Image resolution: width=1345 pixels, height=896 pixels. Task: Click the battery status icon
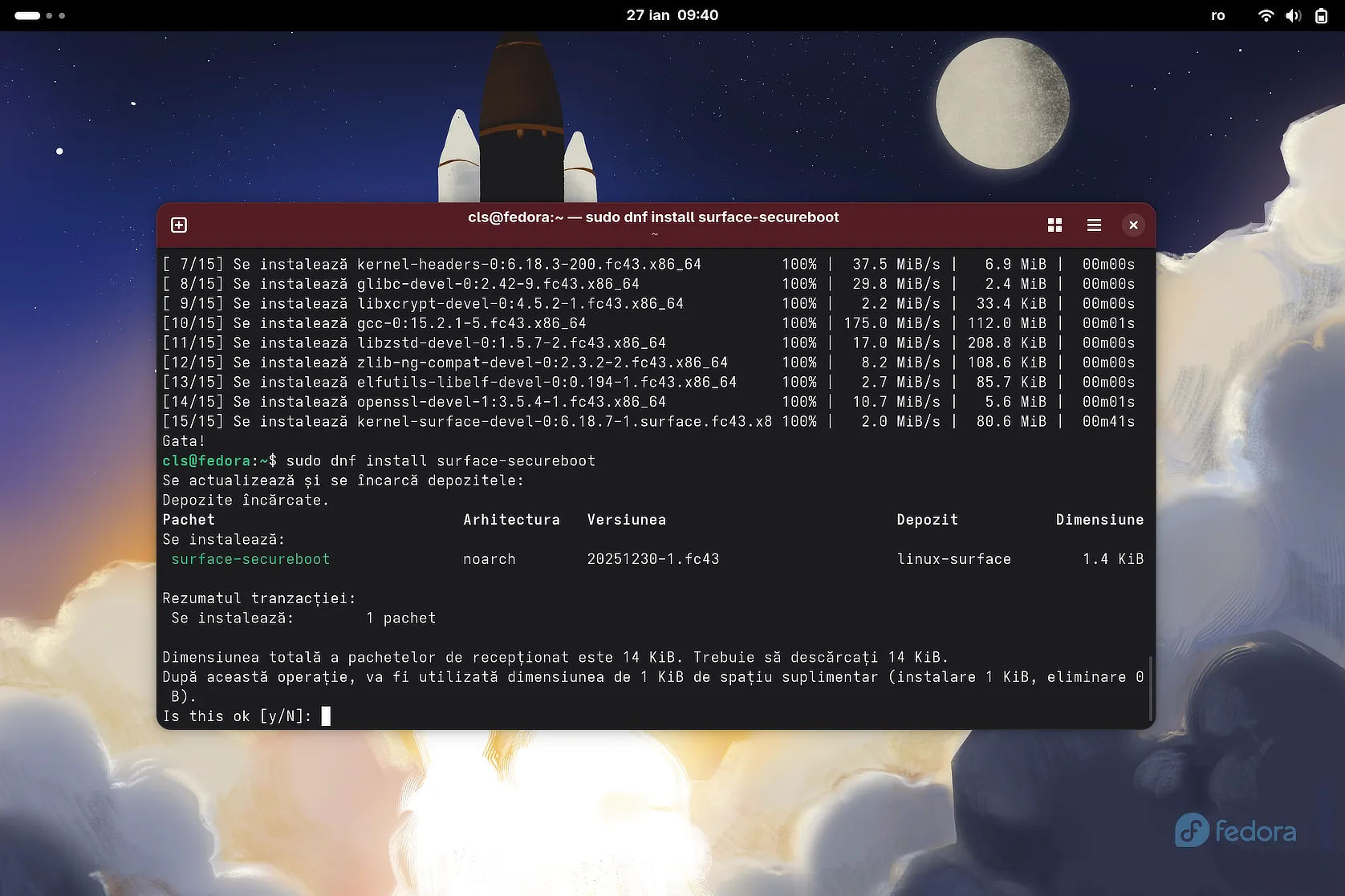[x=1321, y=15]
